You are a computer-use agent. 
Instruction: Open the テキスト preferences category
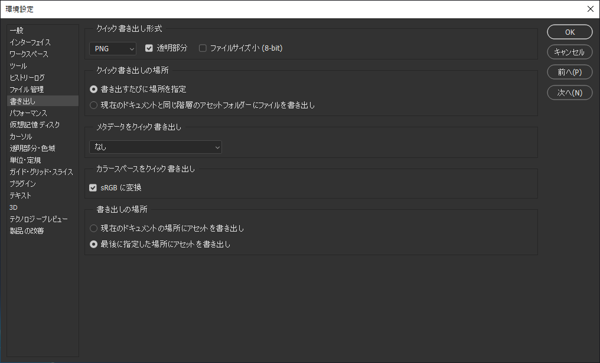click(x=20, y=195)
